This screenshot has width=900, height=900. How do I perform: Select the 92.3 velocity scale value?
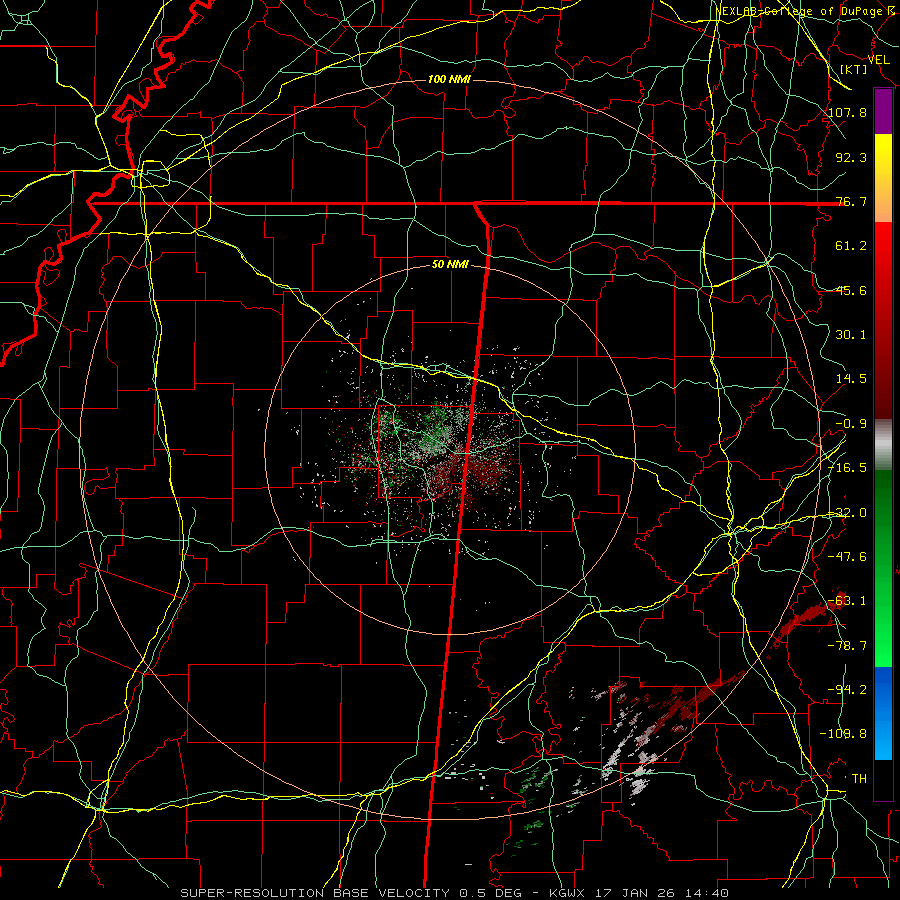pyautogui.click(x=851, y=157)
